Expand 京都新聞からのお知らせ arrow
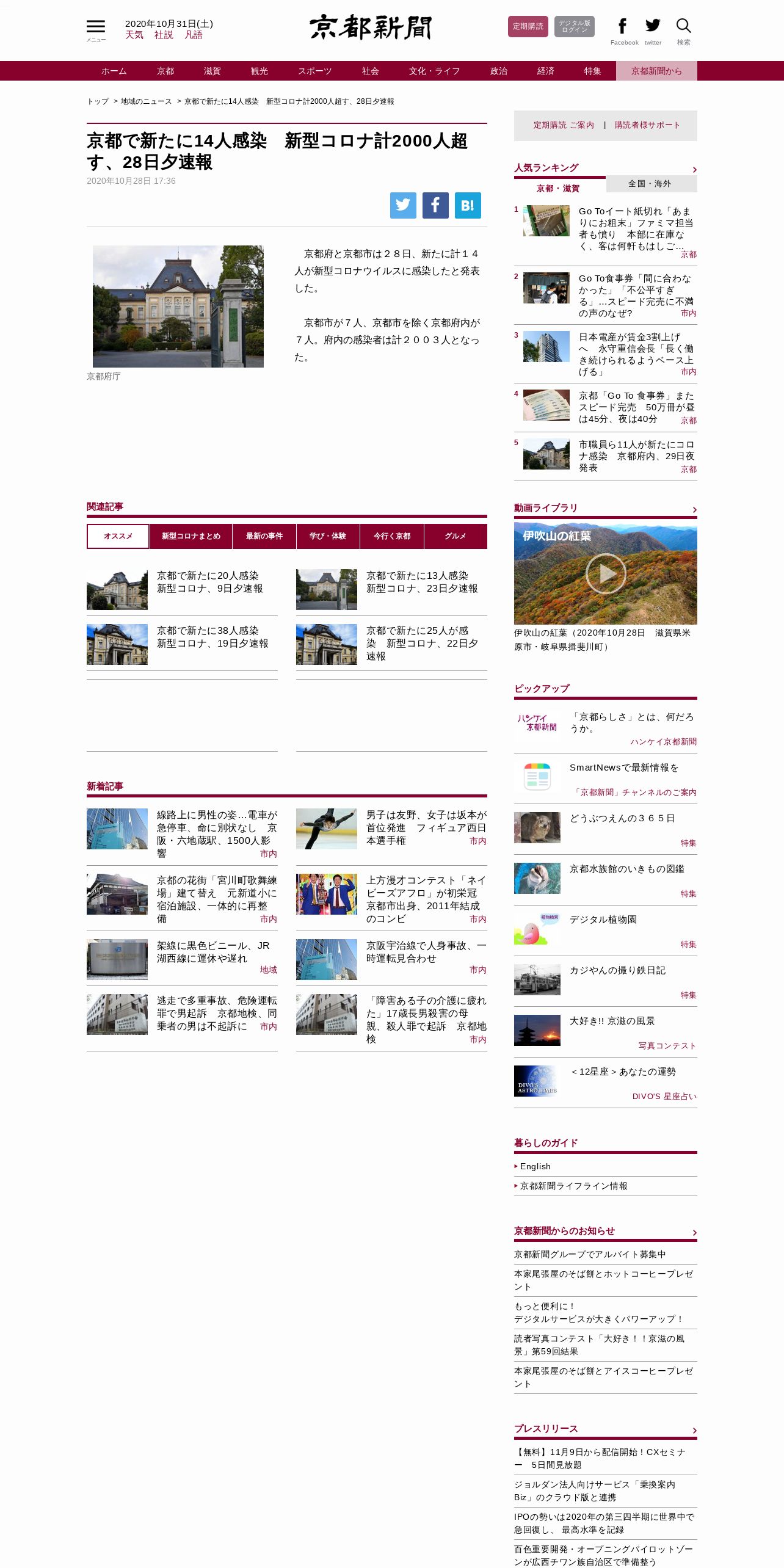 pyautogui.click(x=694, y=1233)
